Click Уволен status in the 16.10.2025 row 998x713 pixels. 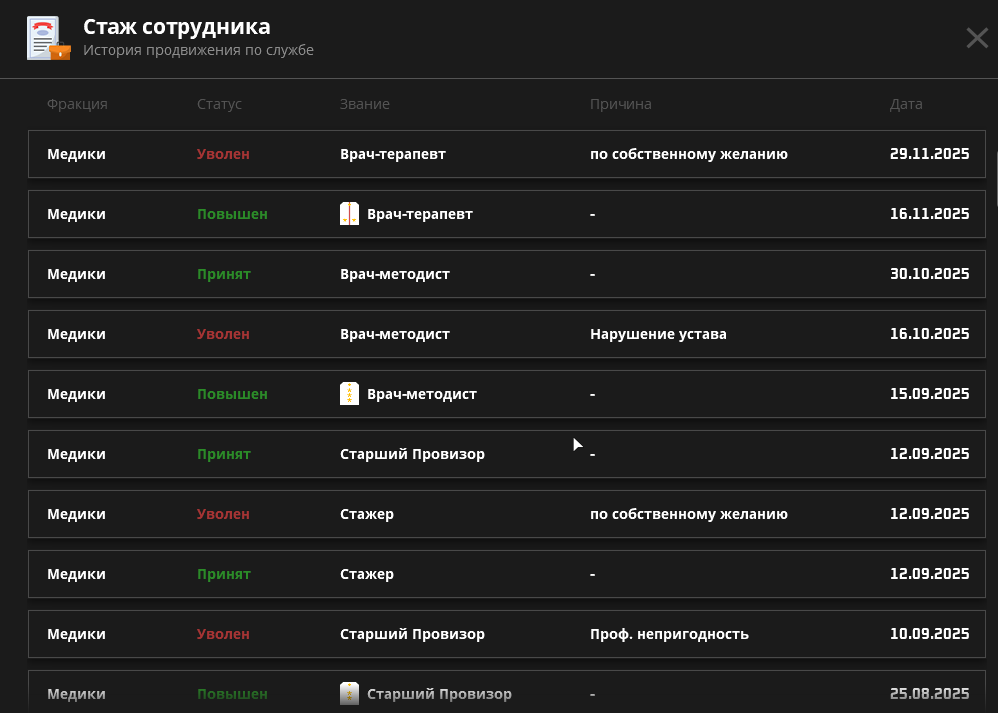click(x=223, y=334)
